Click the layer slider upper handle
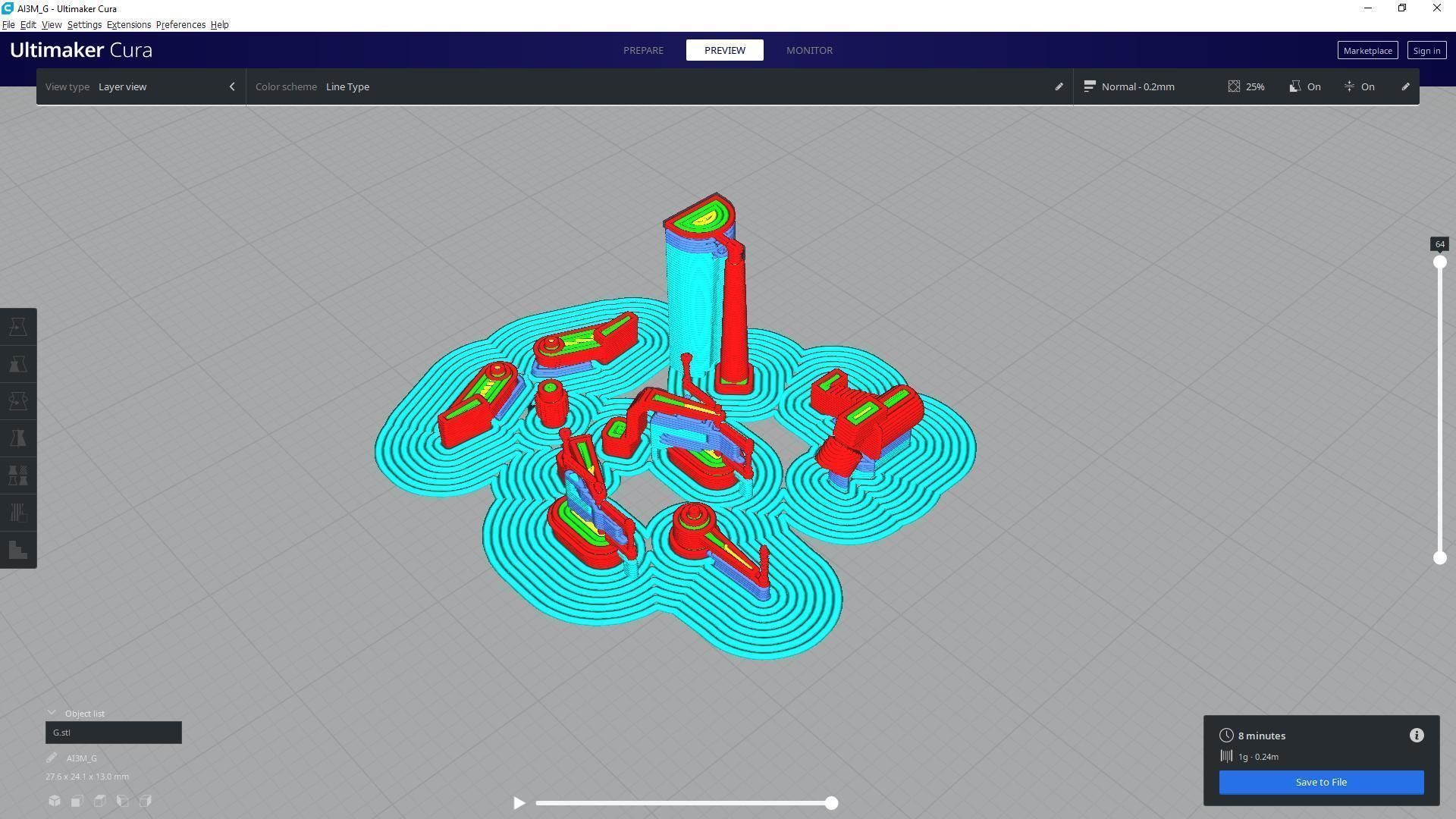Screen dimensions: 1456x819 coord(1439,262)
